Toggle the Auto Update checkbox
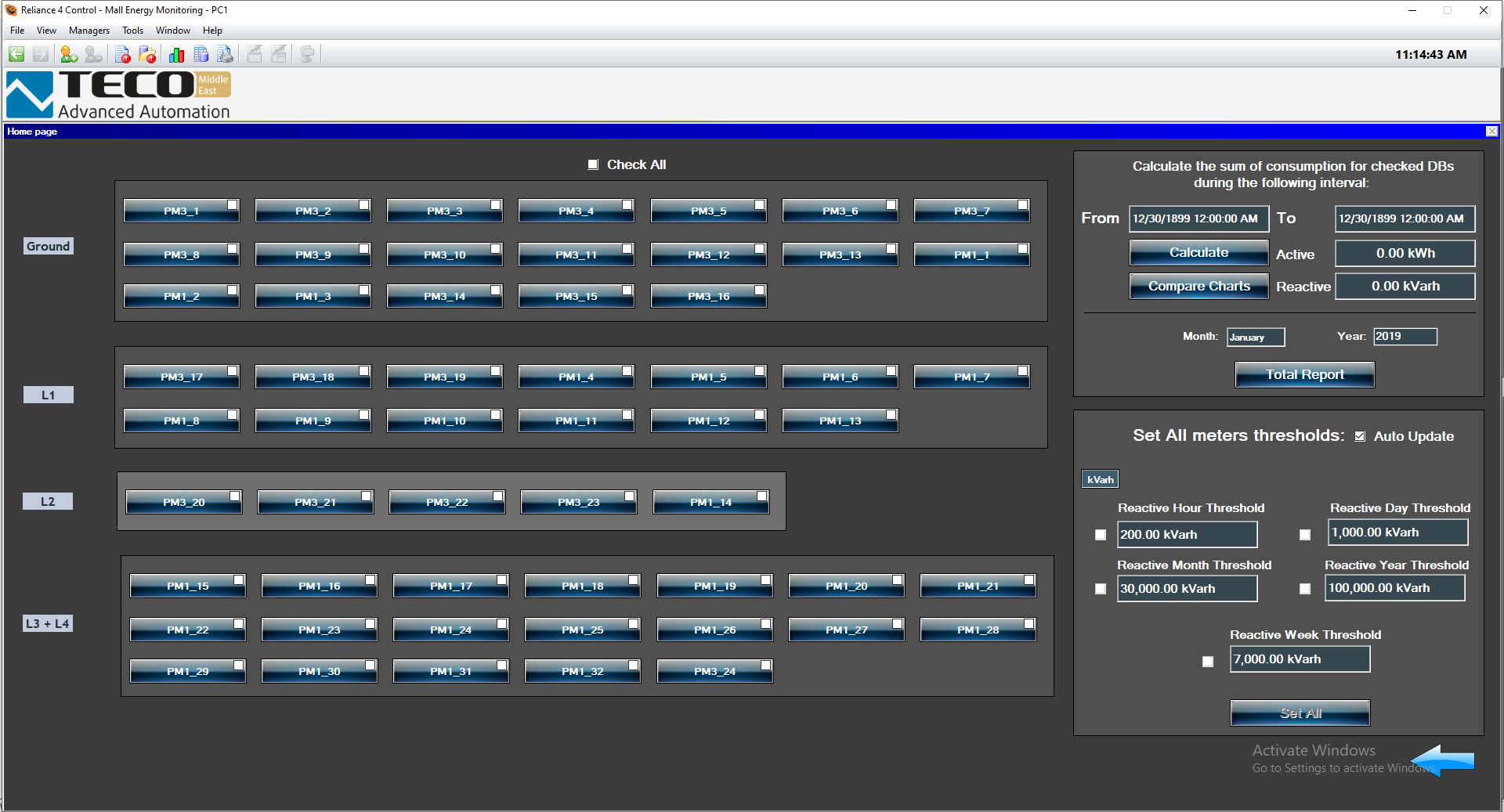This screenshot has width=1504, height=812. (x=1360, y=436)
